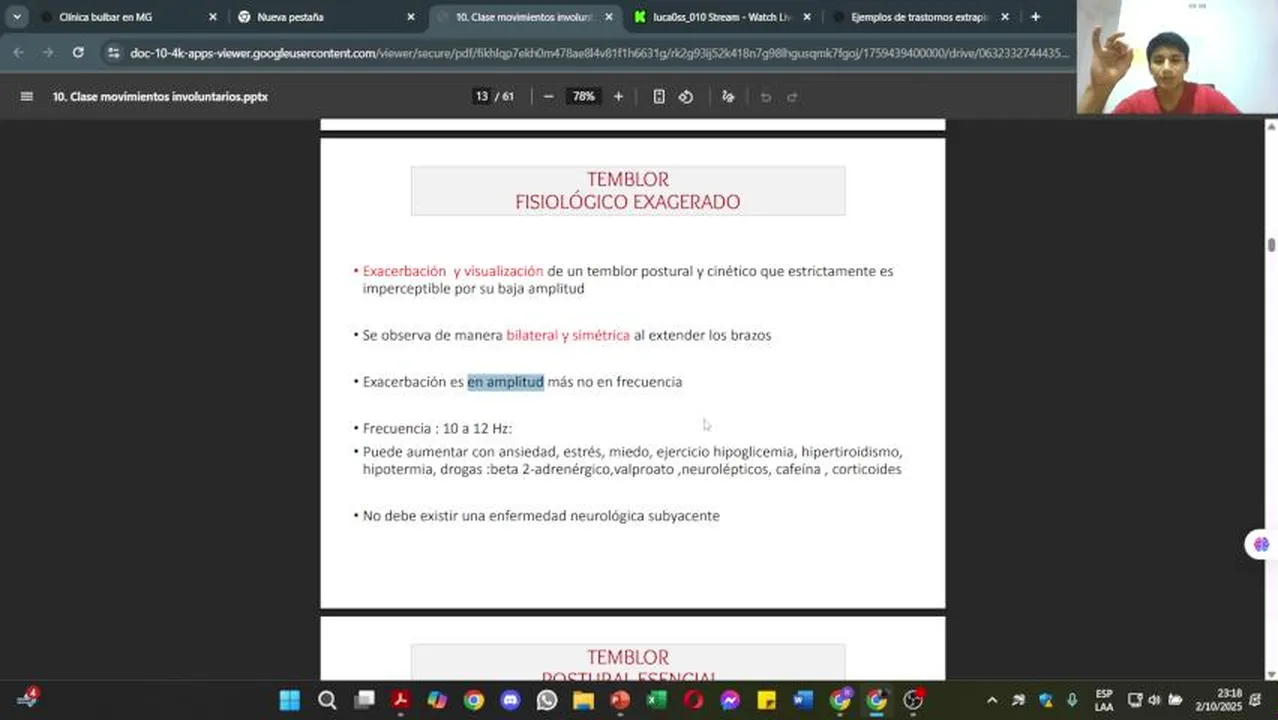
Task: Open PowerPoint from the taskbar
Action: [620, 700]
